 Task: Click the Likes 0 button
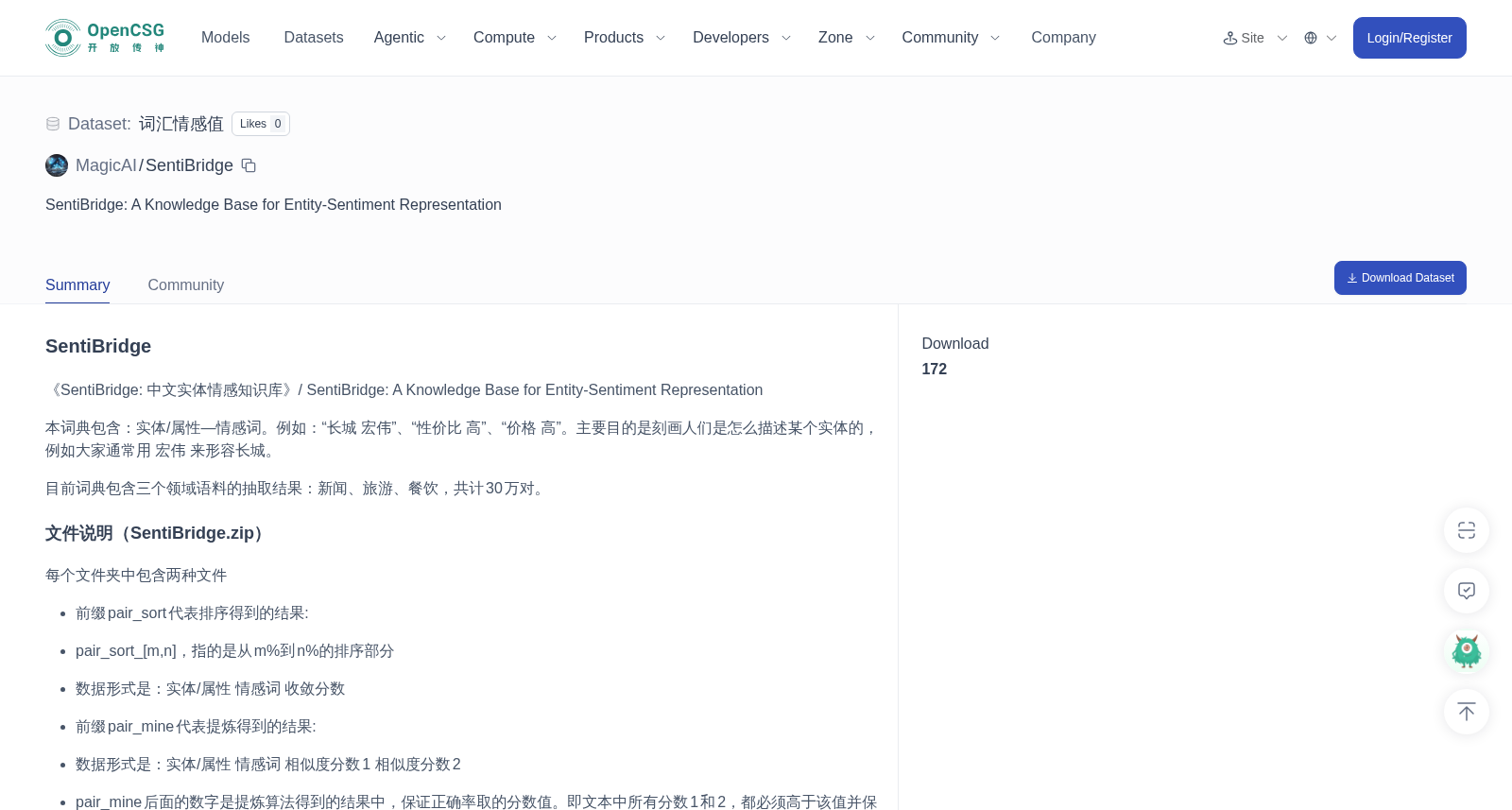(x=261, y=124)
